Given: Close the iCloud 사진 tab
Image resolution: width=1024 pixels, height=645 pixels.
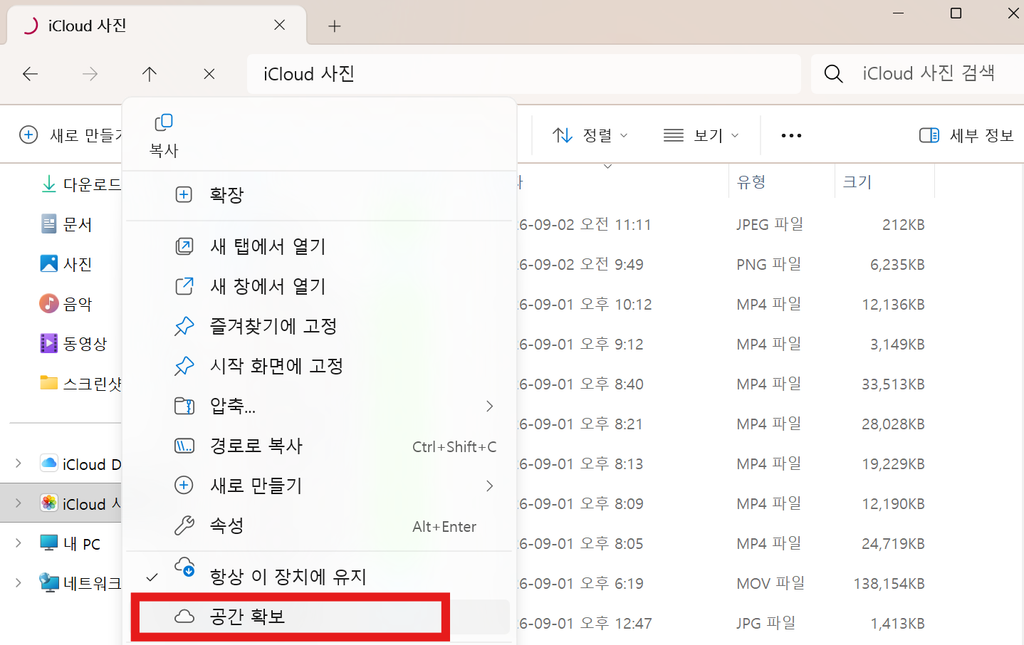Looking at the screenshot, I should (x=280, y=25).
